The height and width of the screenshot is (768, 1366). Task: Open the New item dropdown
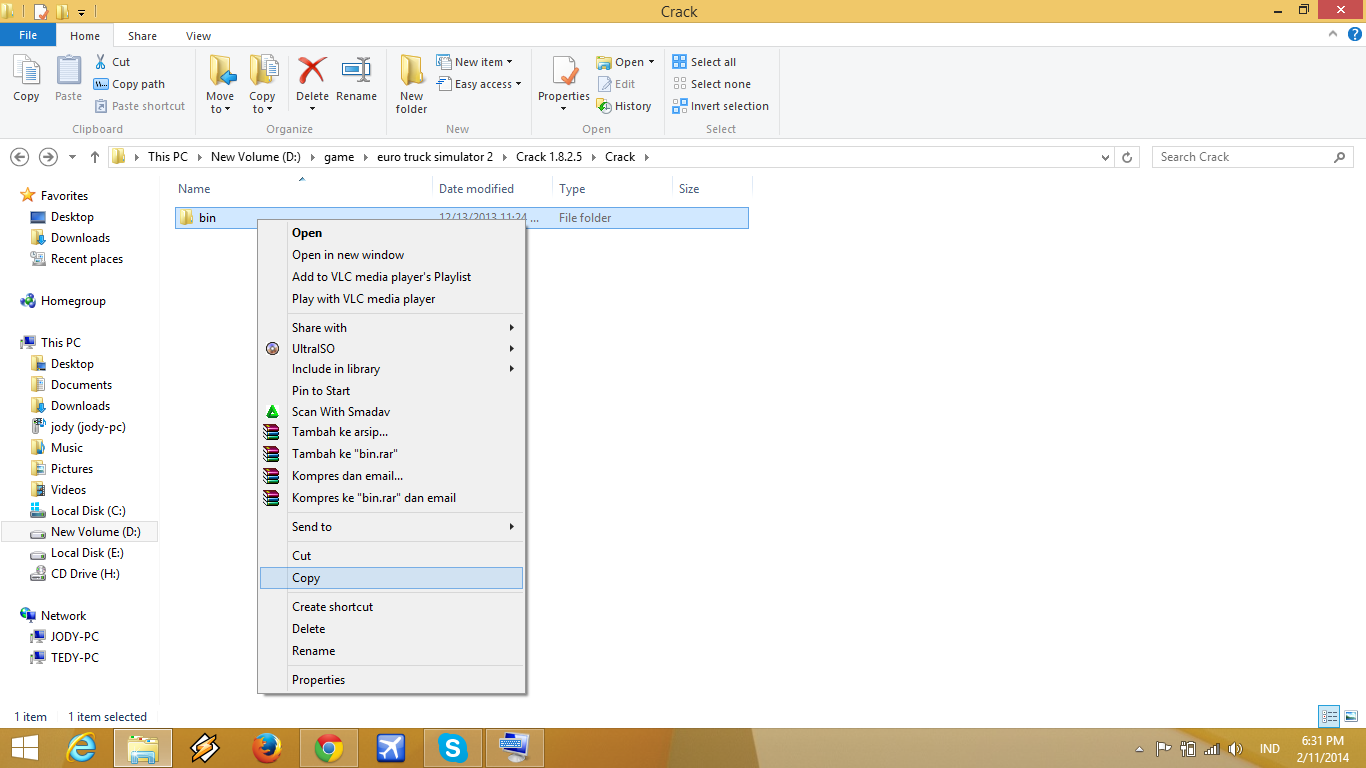[x=475, y=62]
